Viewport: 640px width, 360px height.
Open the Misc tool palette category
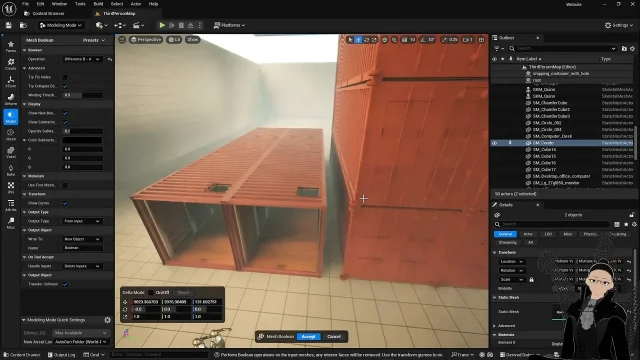point(11,223)
